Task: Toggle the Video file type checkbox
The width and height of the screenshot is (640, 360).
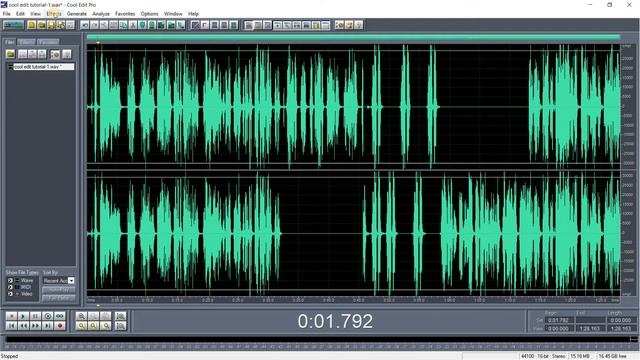Action: click(x=10, y=294)
